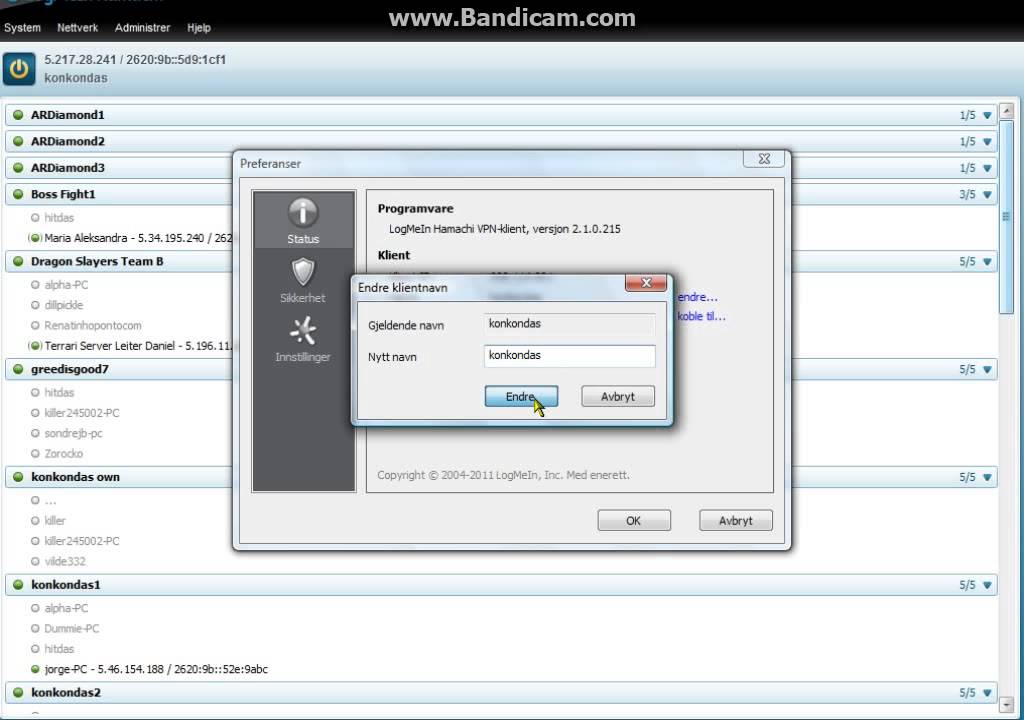This screenshot has width=1024, height=720.
Task: Open the konkondas own dropdown arrow
Action: tap(987, 478)
